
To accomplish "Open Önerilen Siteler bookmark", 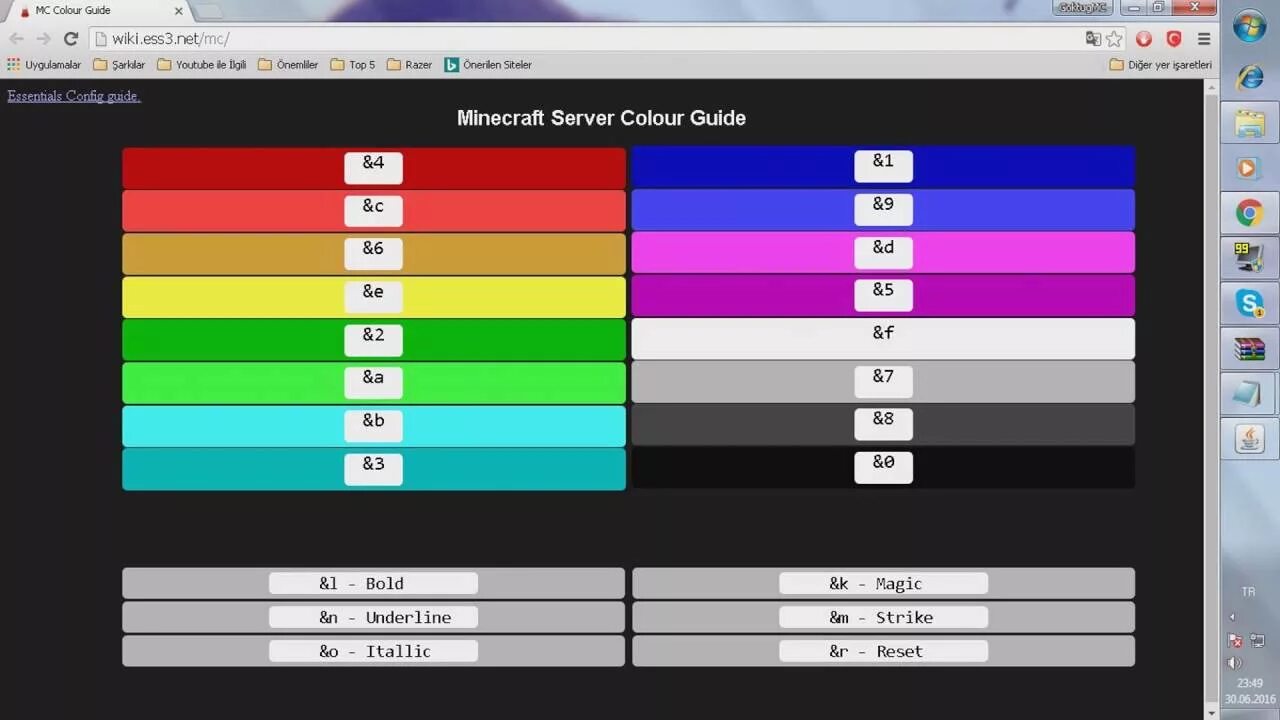I will tap(488, 65).
